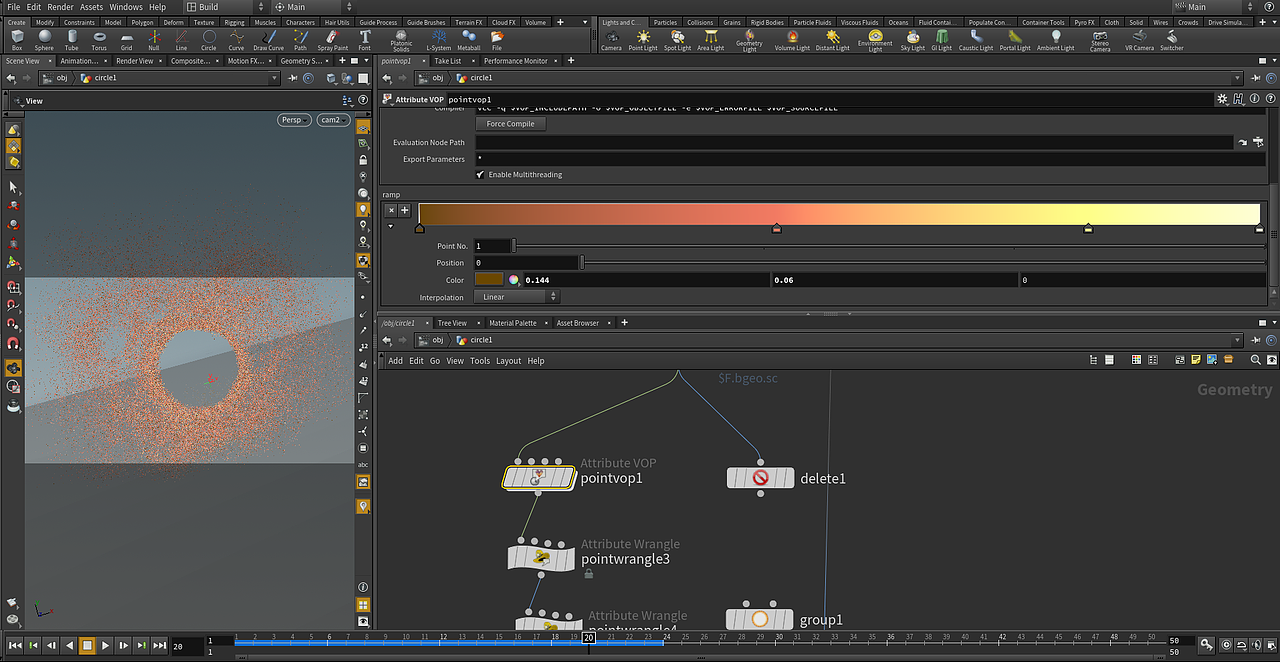Toggle the lock icon in viewport display options
The image size is (1280, 662).
coord(364,159)
